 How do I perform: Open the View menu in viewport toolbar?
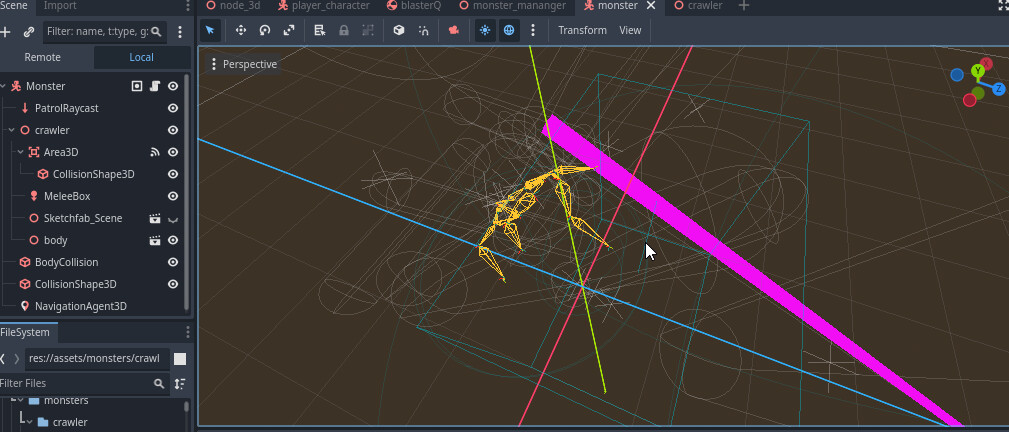(x=630, y=30)
